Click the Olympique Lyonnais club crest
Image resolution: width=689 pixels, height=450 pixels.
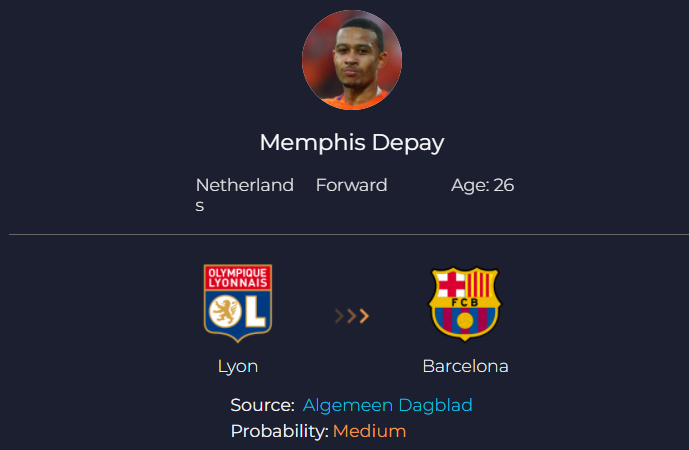[238, 304]
